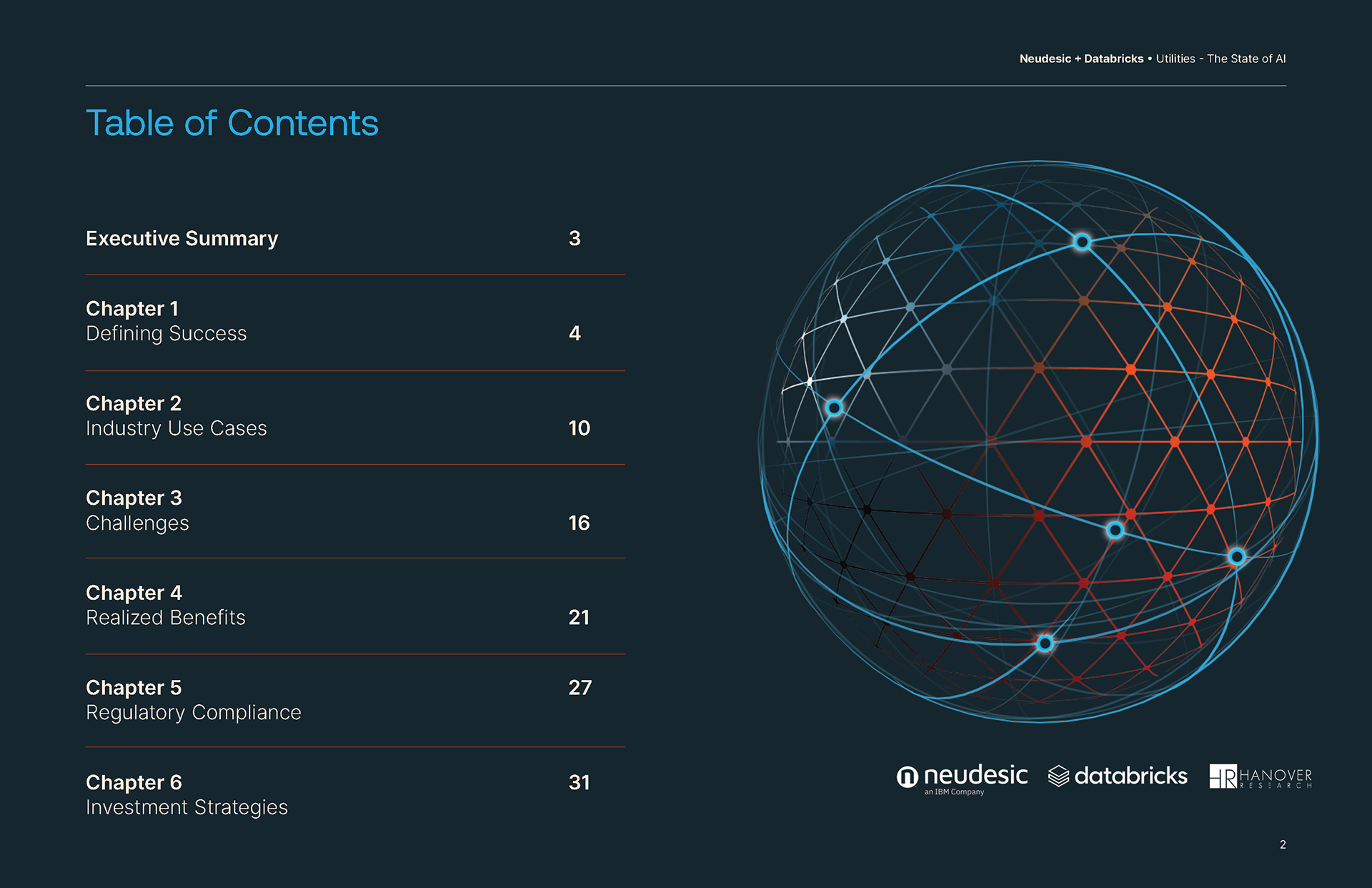The height and width of the screenshot is (888, 1372).
Task: Click the Neudesic logo icon
Action: (908, 776)
